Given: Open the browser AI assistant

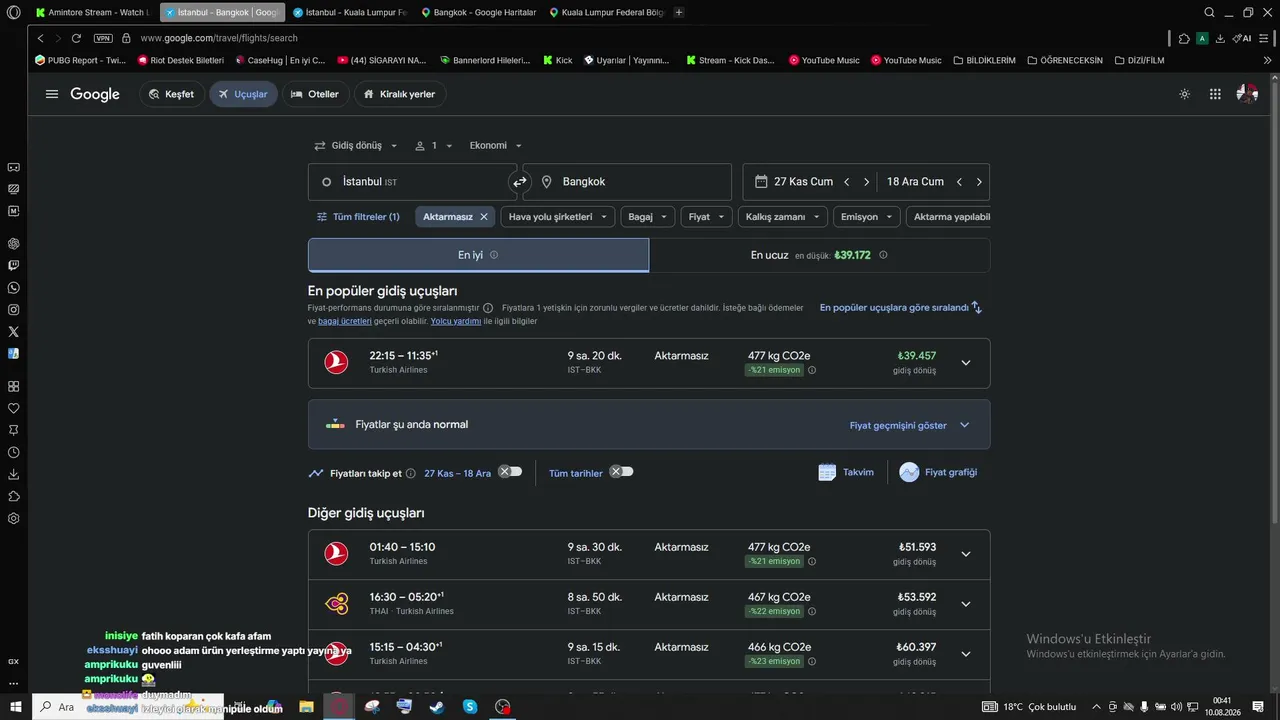Looking at the screenshot, I should (x=1242, y=38).
